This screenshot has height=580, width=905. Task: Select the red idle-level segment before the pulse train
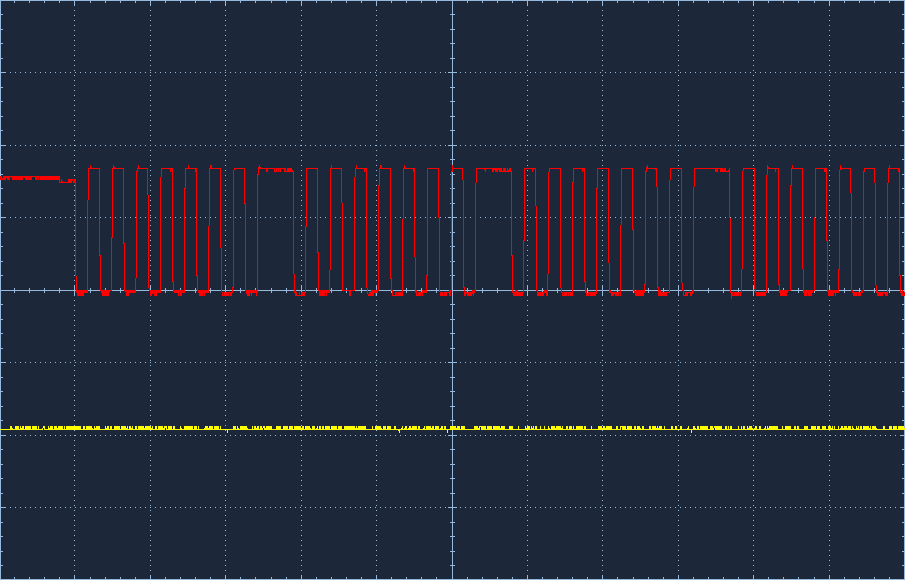38,179
